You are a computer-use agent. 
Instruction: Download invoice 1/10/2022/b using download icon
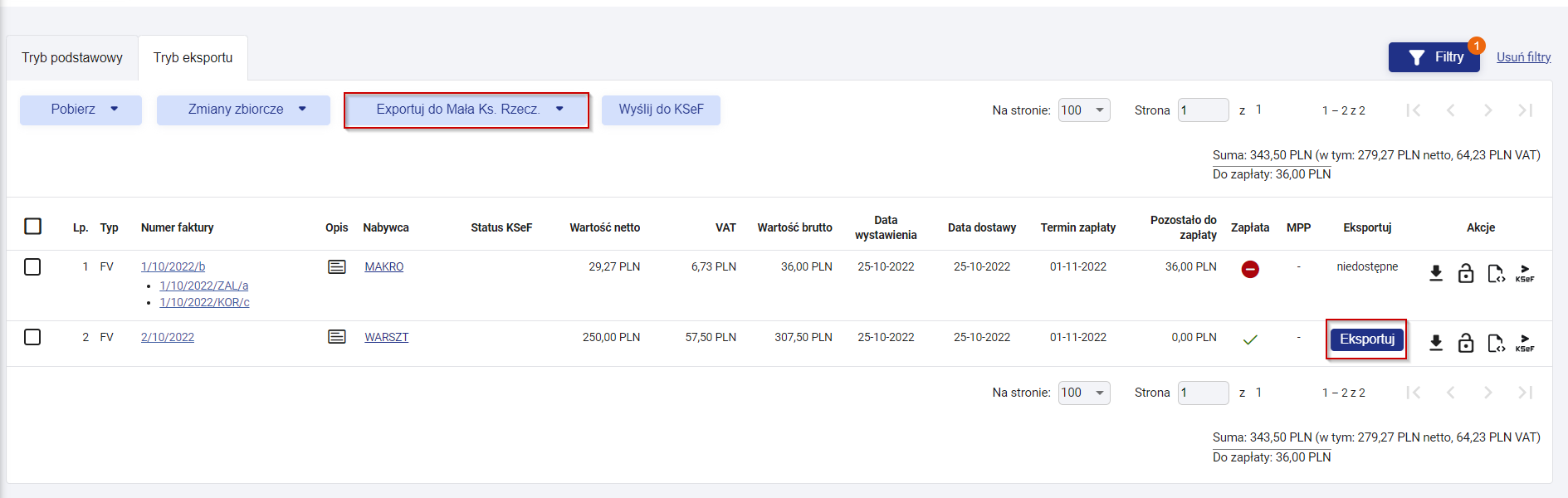1436,273
